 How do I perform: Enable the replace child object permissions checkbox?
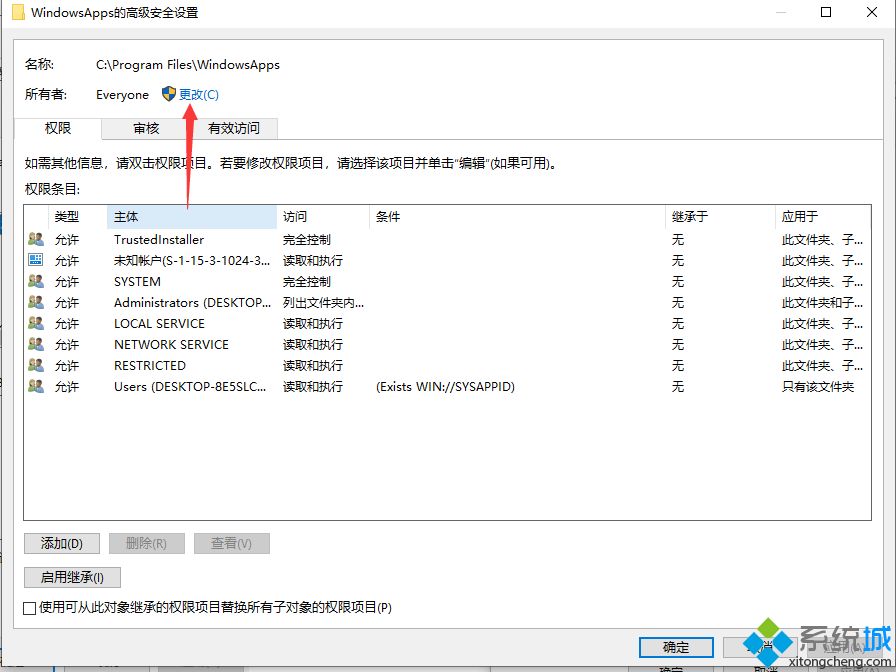point(29,607)
